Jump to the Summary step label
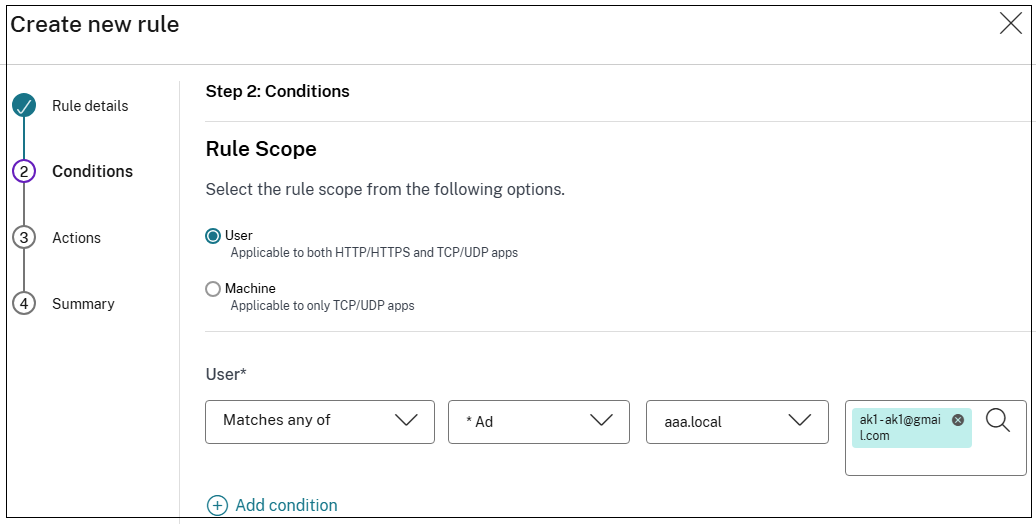The image size is (1036, 524). 83,304
